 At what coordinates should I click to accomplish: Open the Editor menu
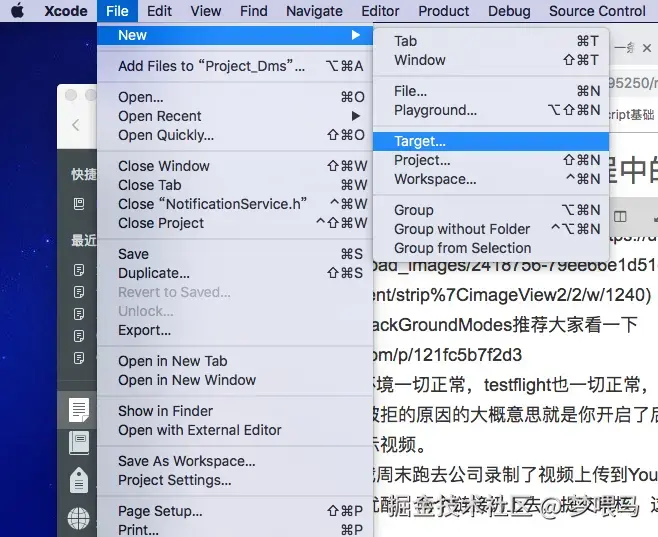[380, 11]
